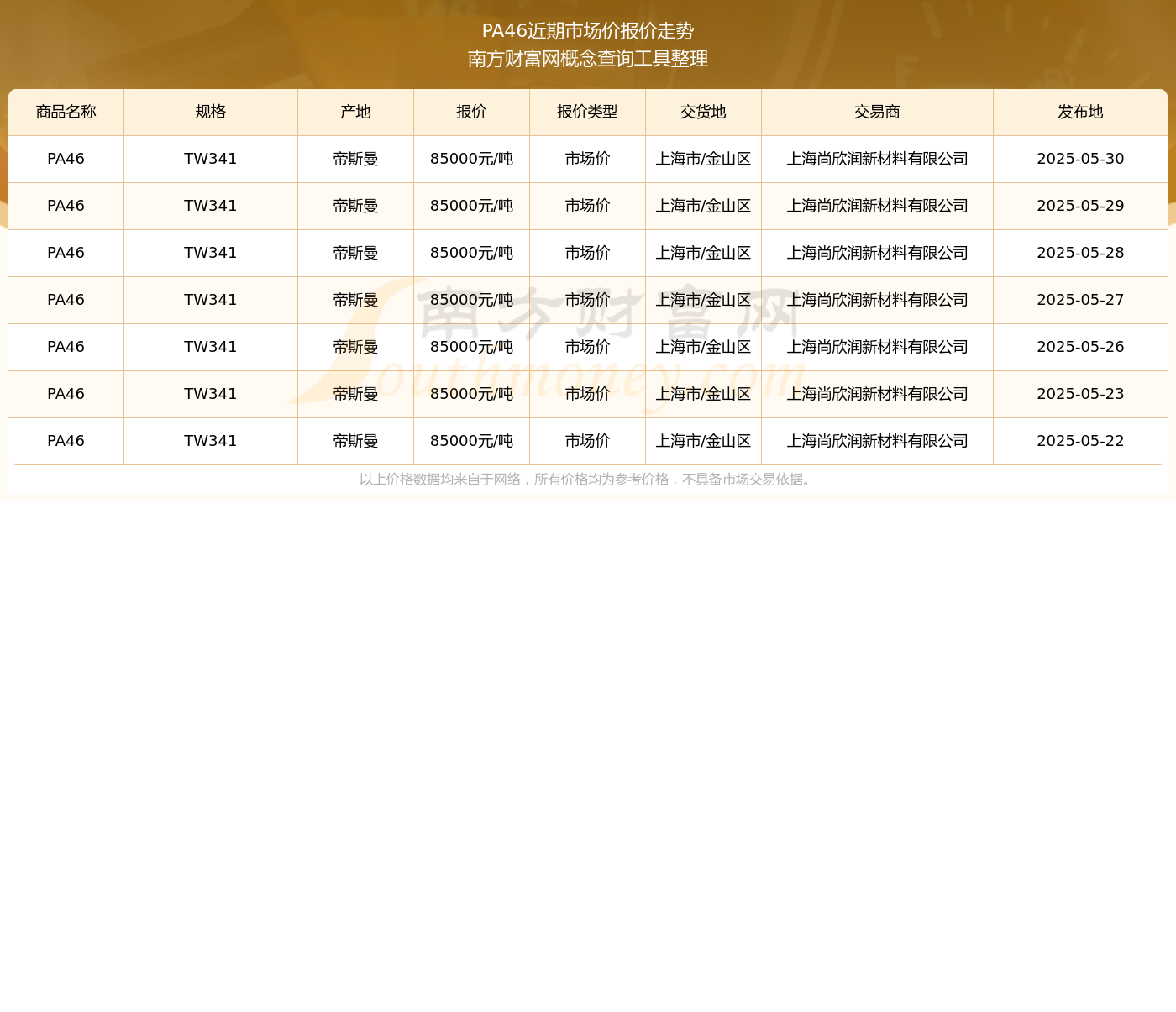
Task: Click the date 2025-05-26
Action: coord(1080,347)
